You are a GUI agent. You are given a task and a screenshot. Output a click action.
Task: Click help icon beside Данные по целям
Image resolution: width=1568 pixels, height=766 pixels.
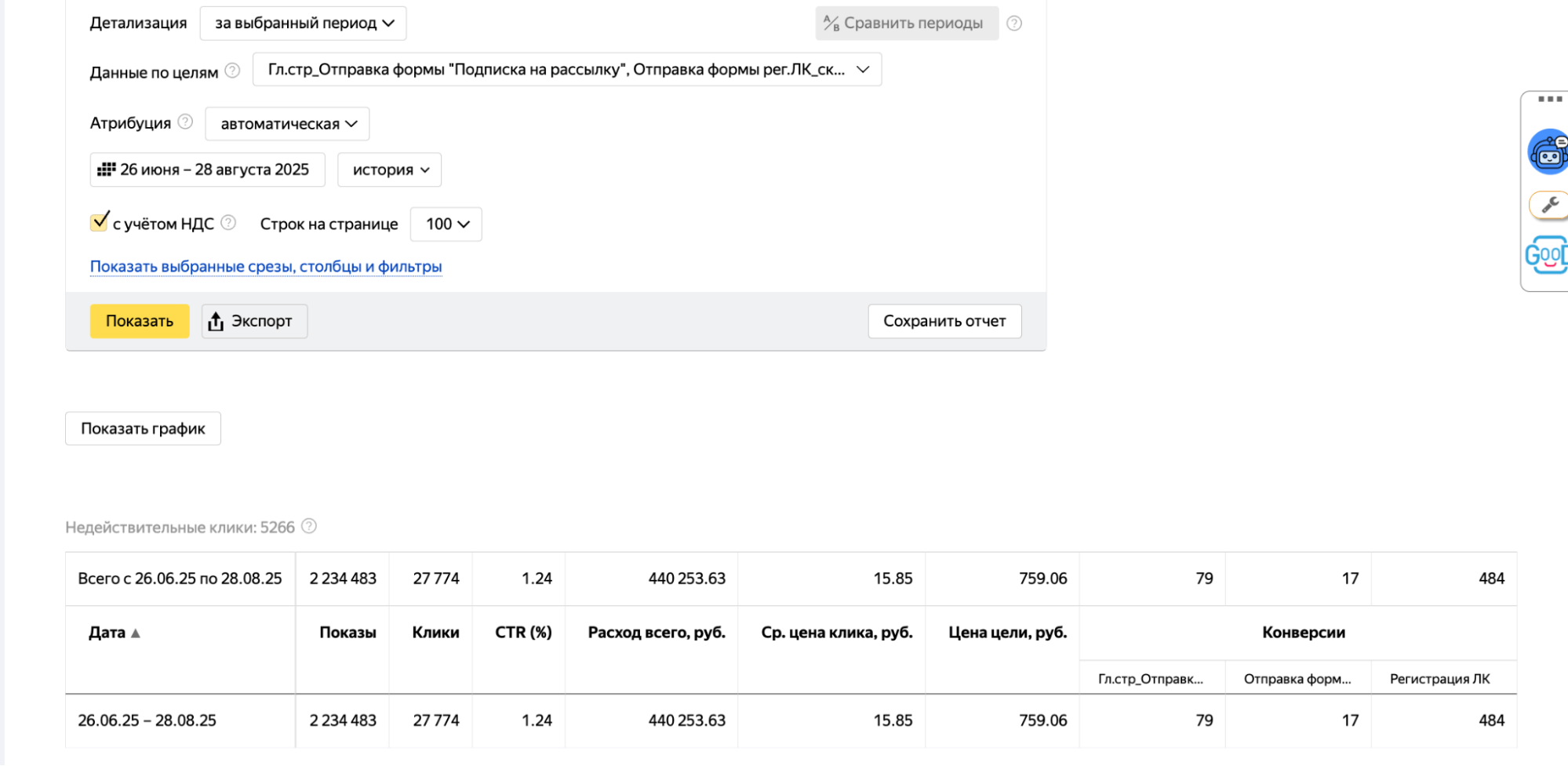(x=232, y=71)
